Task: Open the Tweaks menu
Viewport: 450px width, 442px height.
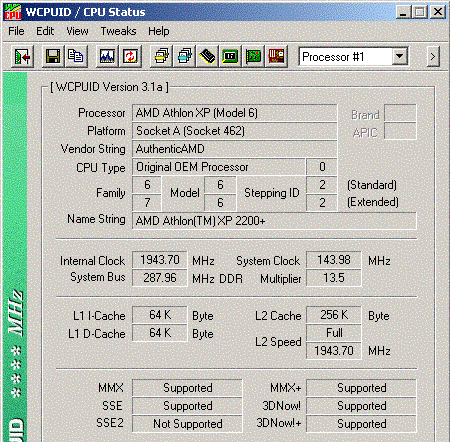Action: 118,31
